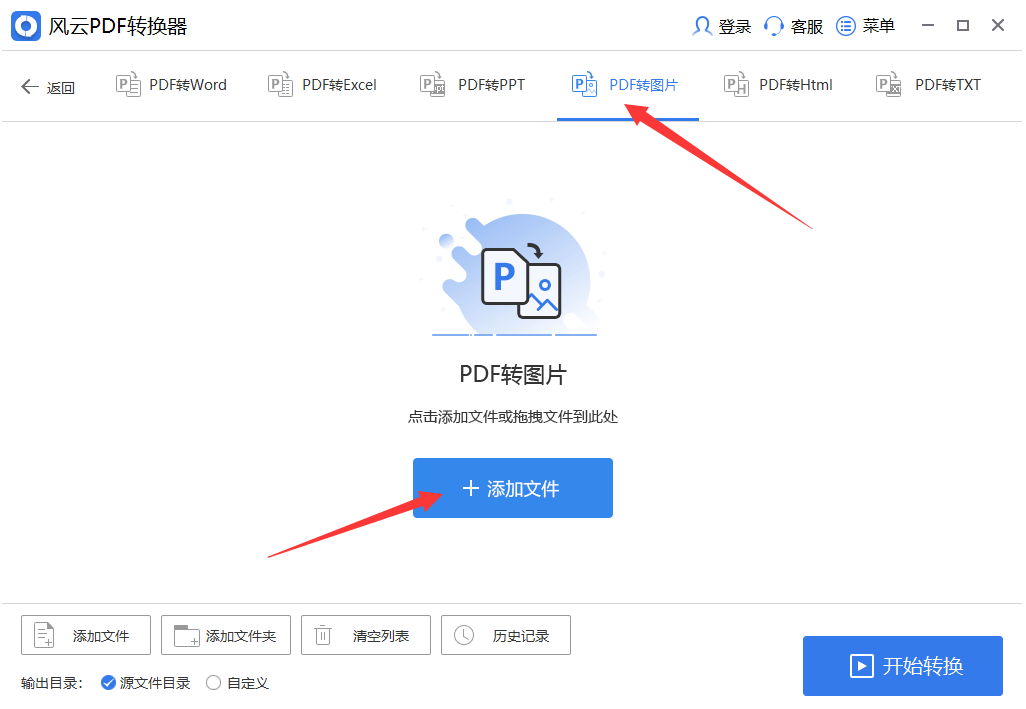Select the 源文件目录 output option

click(x=109, y=683)
